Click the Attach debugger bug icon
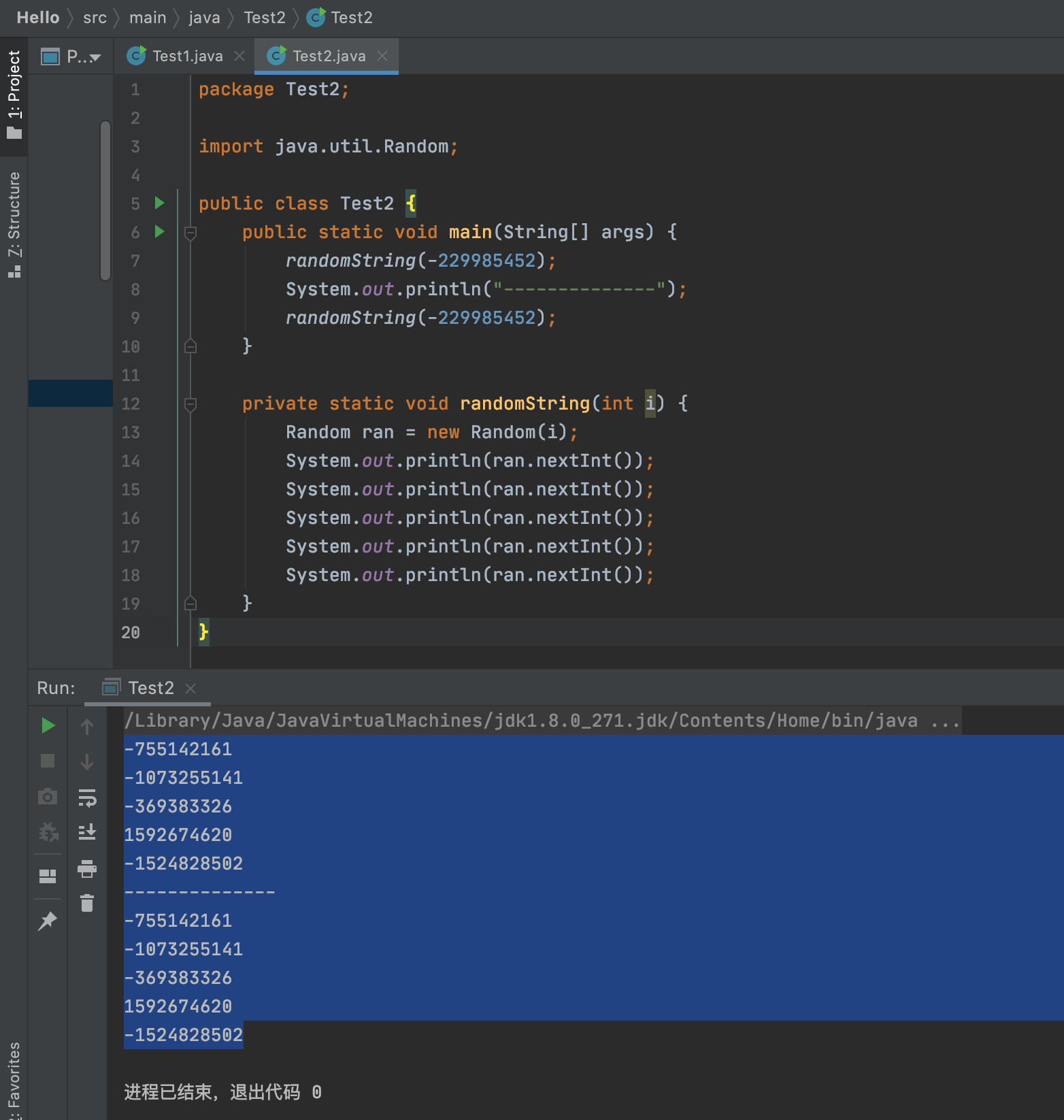Image resolution: width=1064 pixels, height=1120 pixels. coord(48,831)
